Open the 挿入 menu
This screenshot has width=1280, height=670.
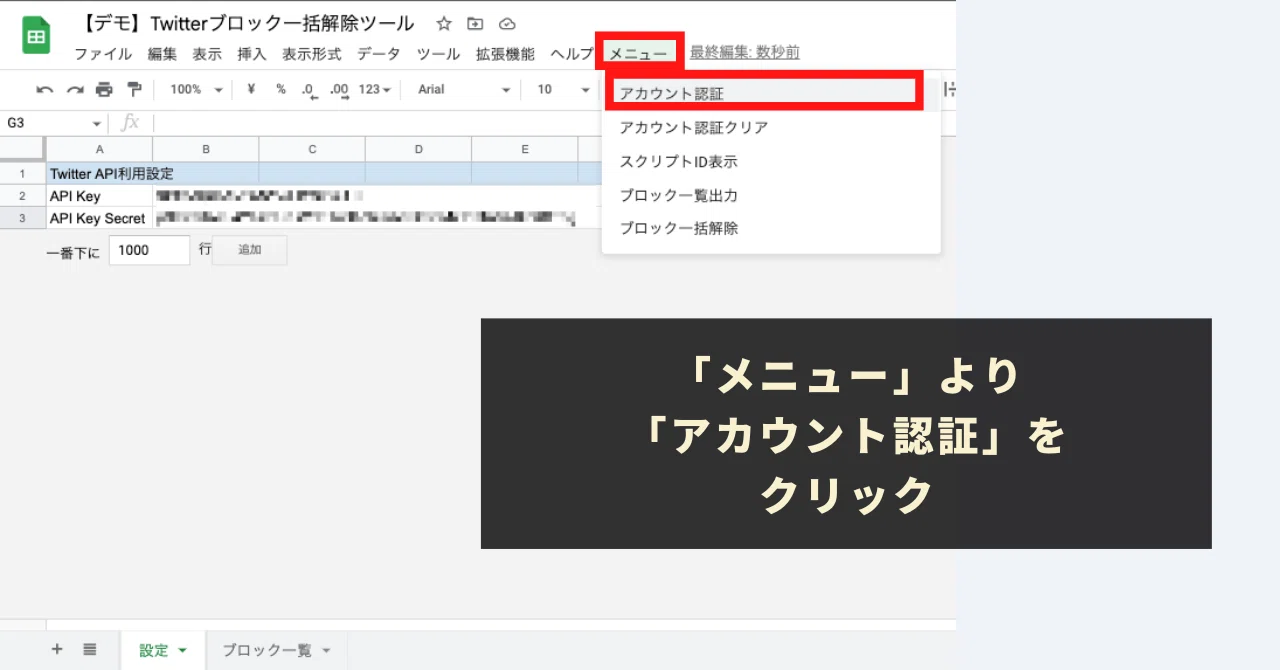252,54
